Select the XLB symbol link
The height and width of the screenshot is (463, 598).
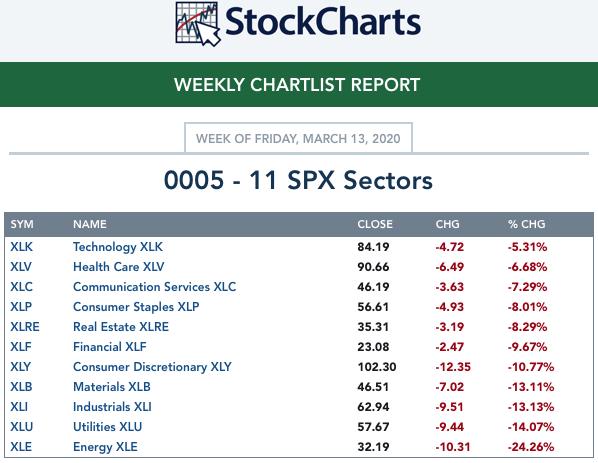point(21,387)
